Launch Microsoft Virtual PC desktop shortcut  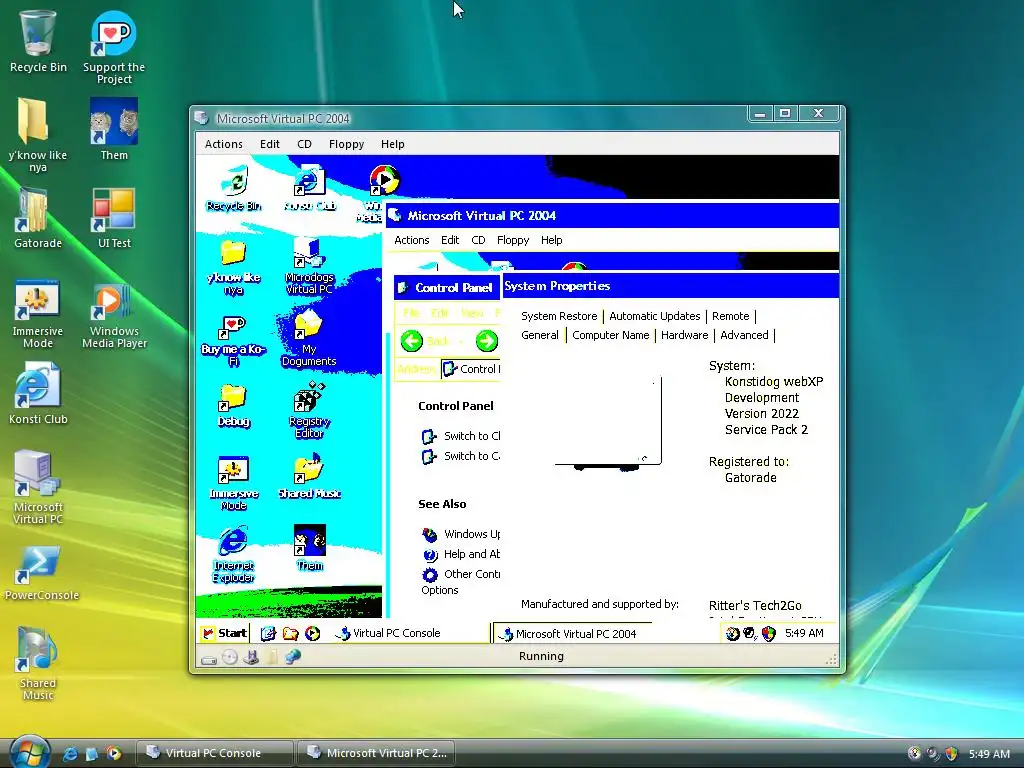click(38, 487)
